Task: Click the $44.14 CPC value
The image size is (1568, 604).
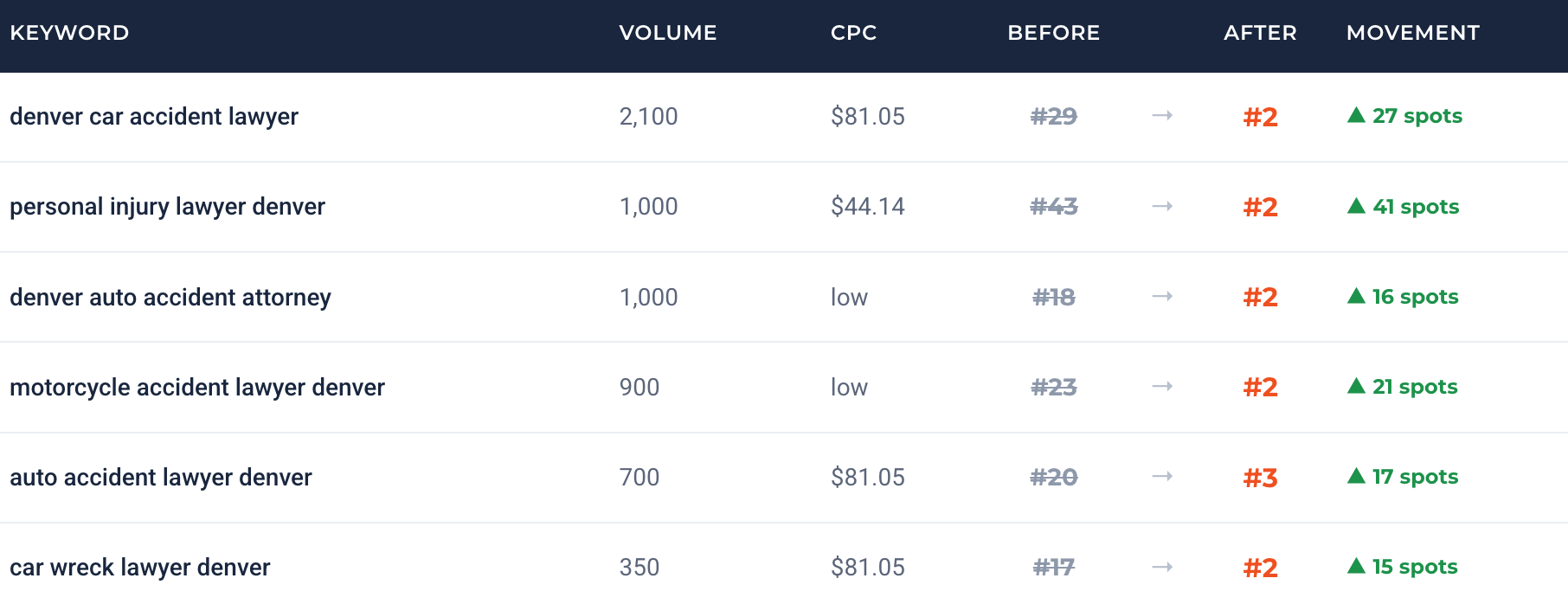Action: (868, 206)
